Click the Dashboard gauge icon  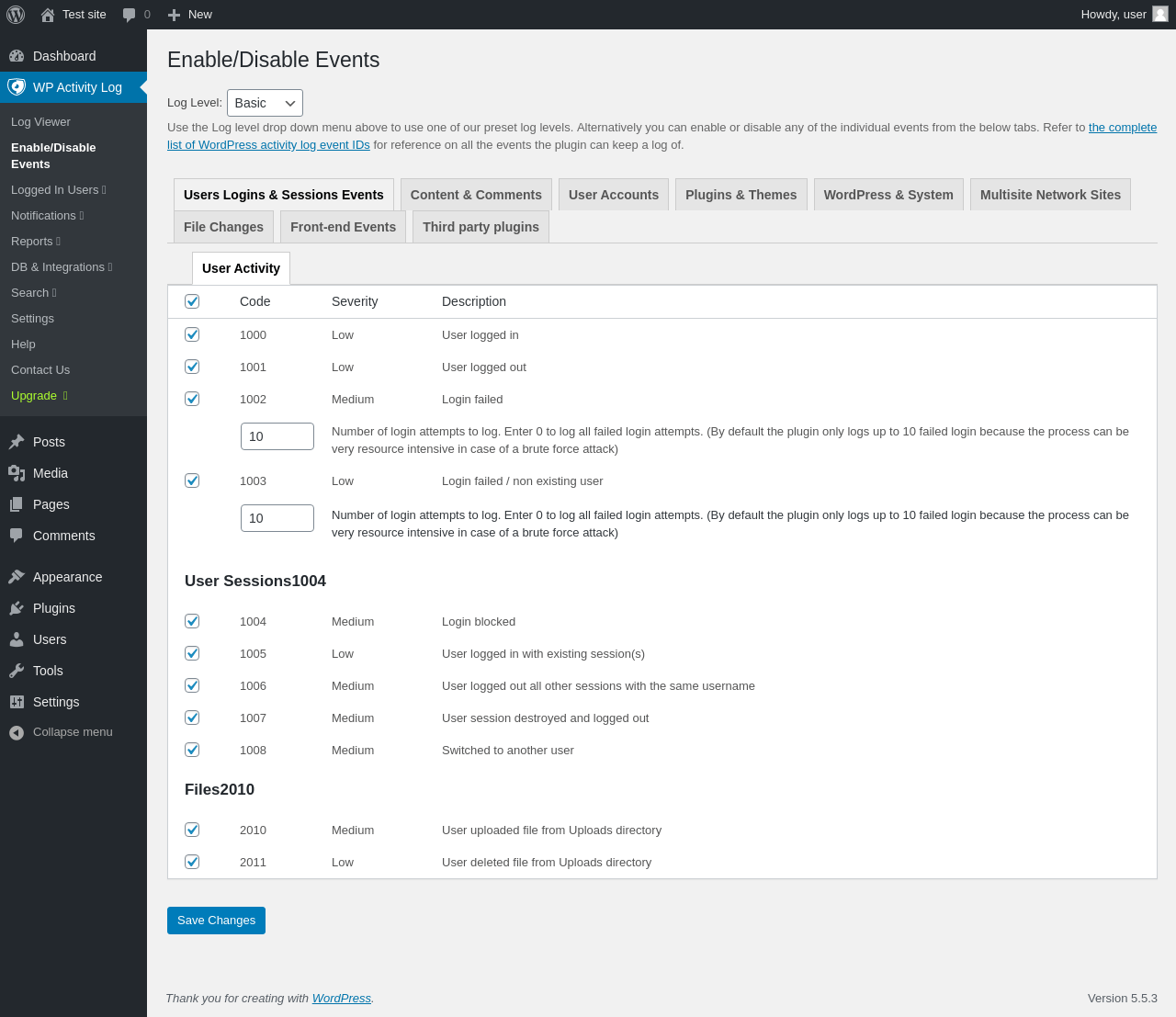click(17, 56)
